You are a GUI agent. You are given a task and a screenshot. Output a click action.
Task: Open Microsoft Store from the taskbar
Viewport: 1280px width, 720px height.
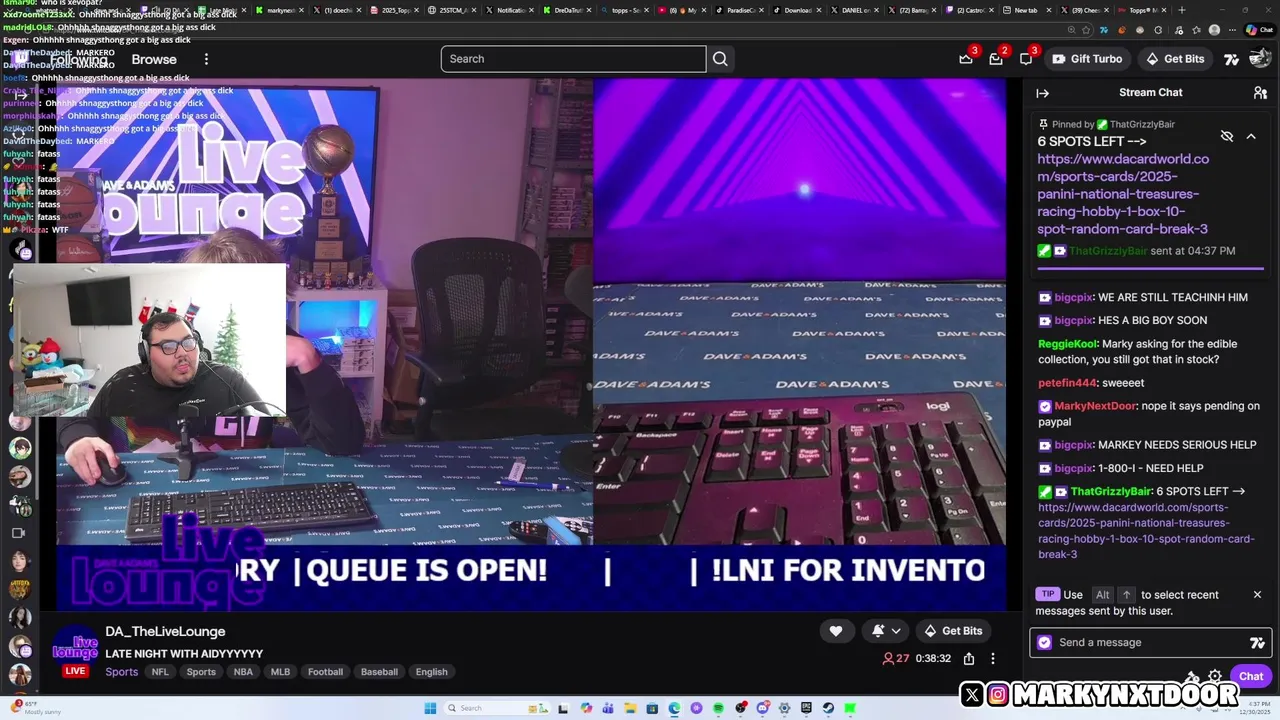(x=652, y=708)
